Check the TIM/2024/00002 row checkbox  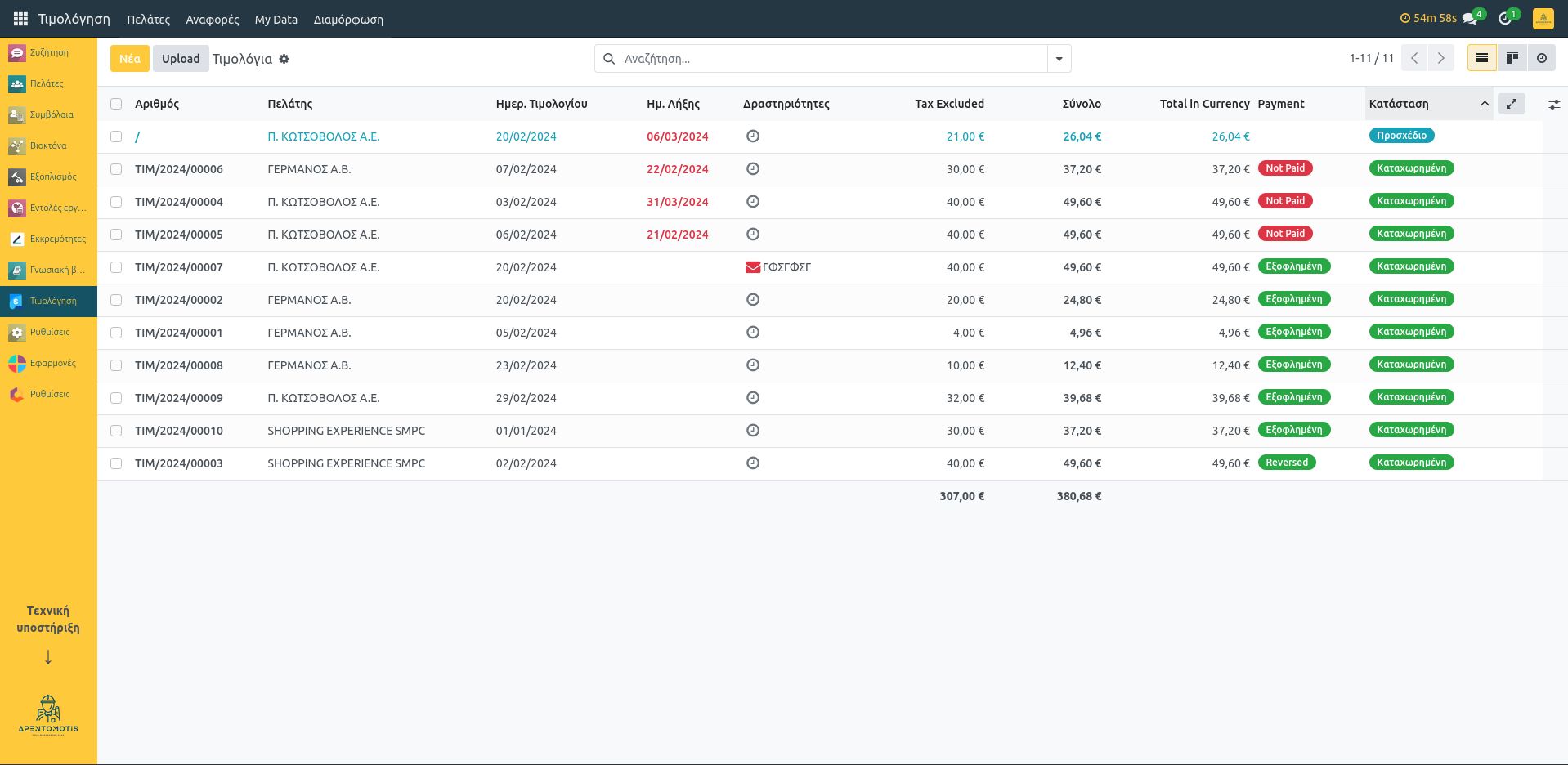[116, 300]
